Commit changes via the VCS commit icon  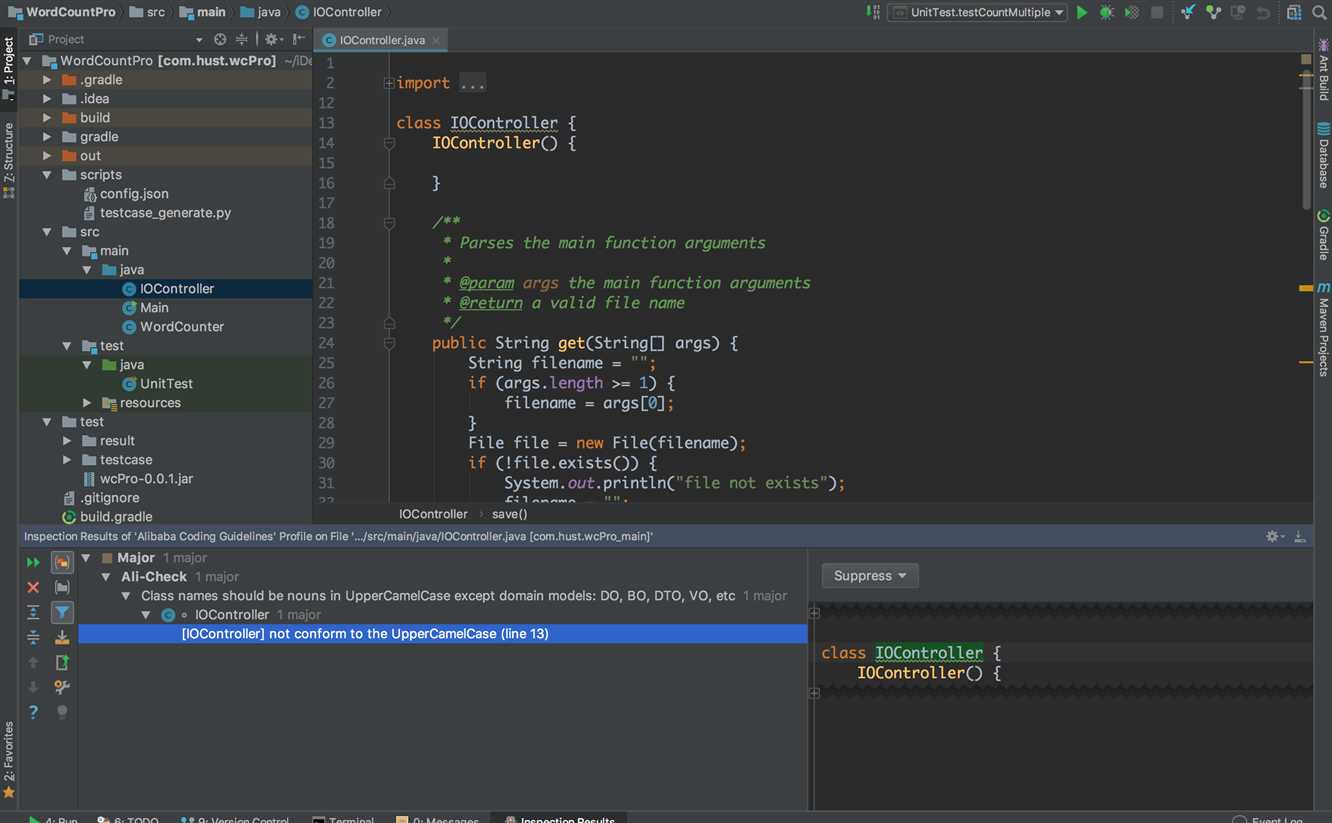tap(1213, 12)
